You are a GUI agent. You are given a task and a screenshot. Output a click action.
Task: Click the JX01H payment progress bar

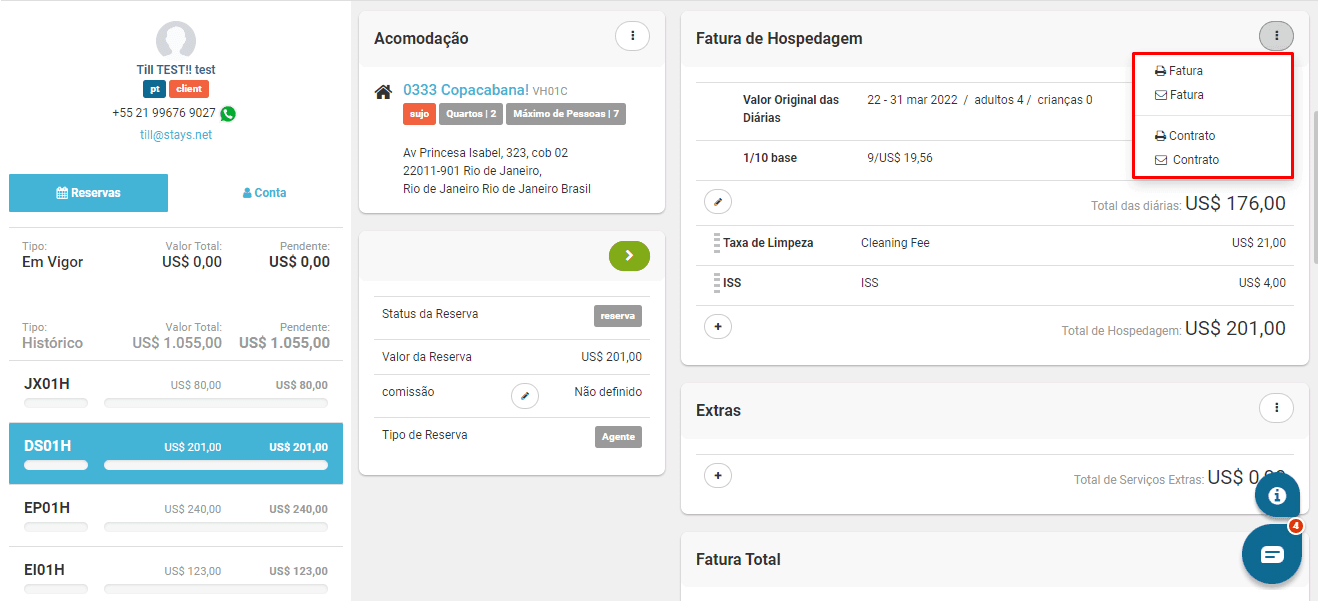(216, 404)
